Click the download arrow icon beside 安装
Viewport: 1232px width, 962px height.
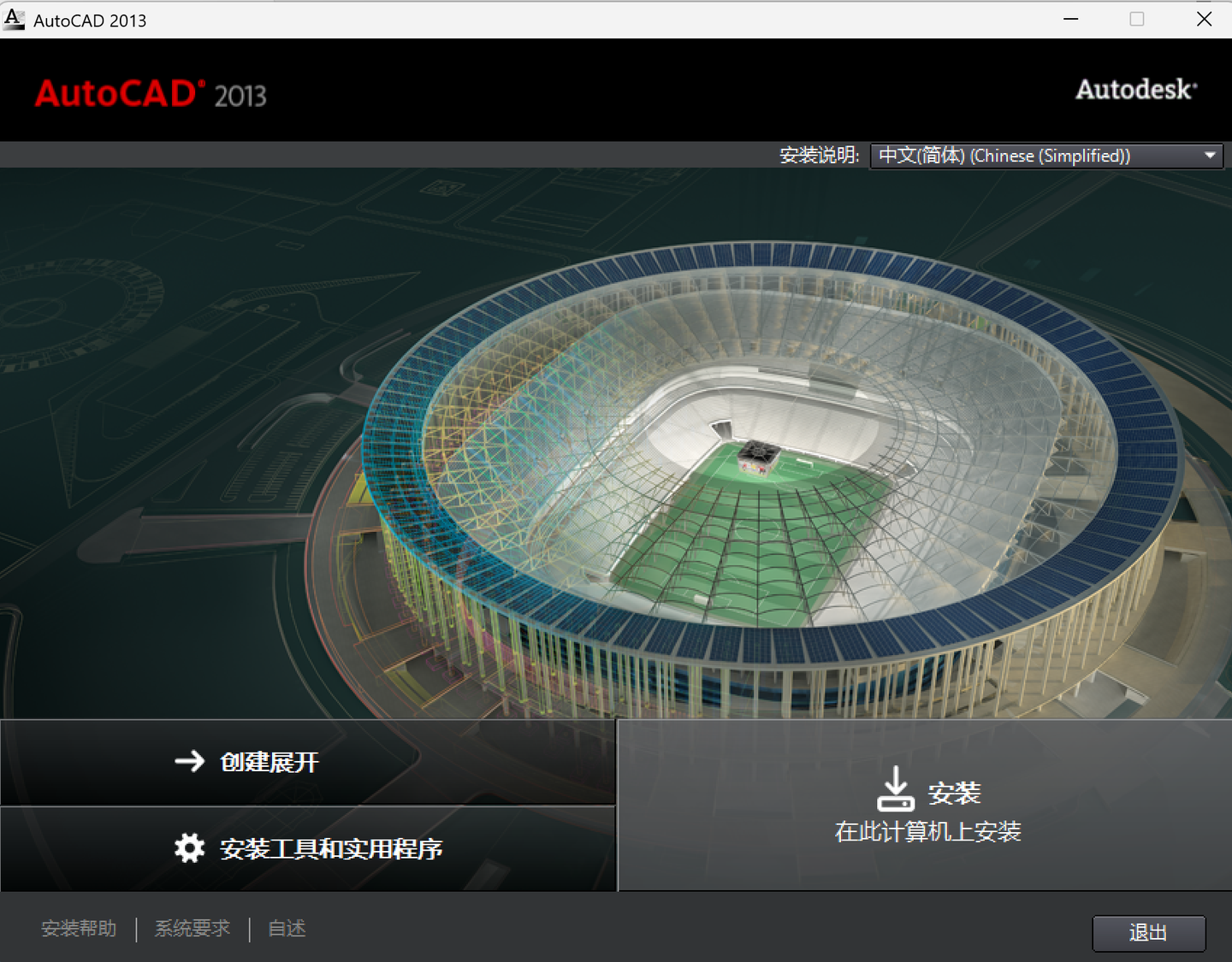tap(896, 788)
